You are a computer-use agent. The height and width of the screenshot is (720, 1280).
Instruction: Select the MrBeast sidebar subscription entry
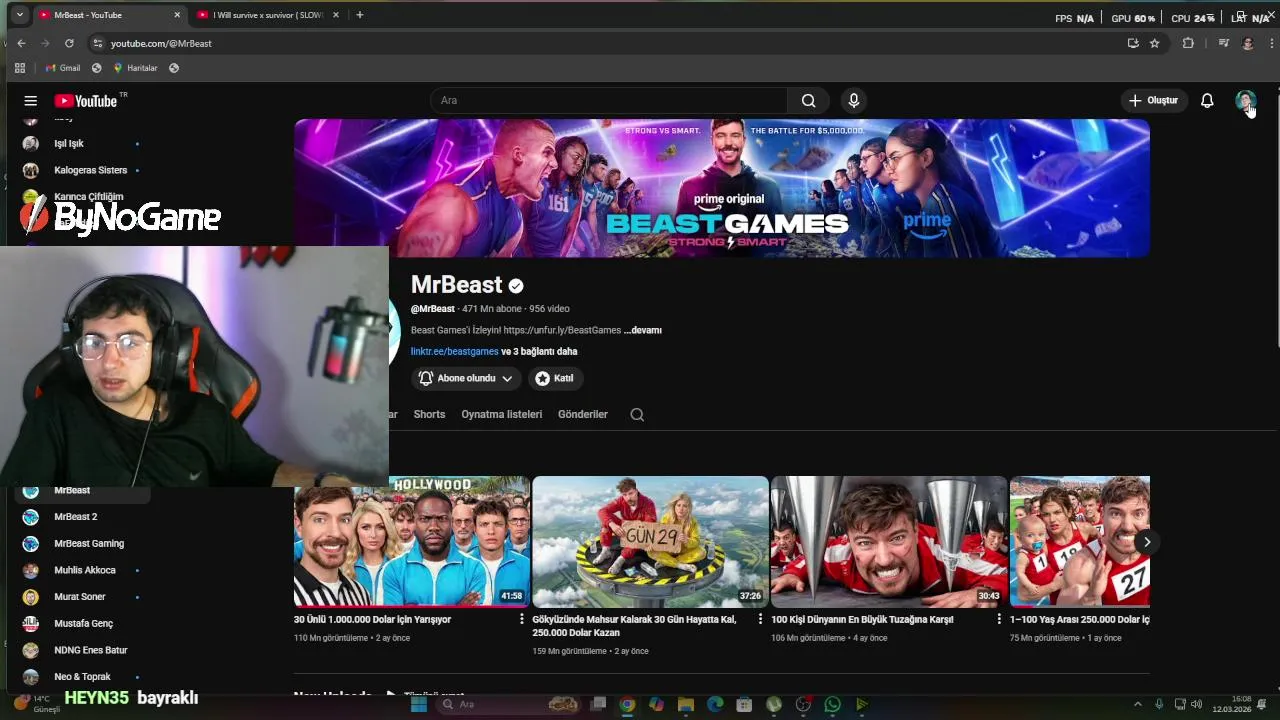click(72, 490)
